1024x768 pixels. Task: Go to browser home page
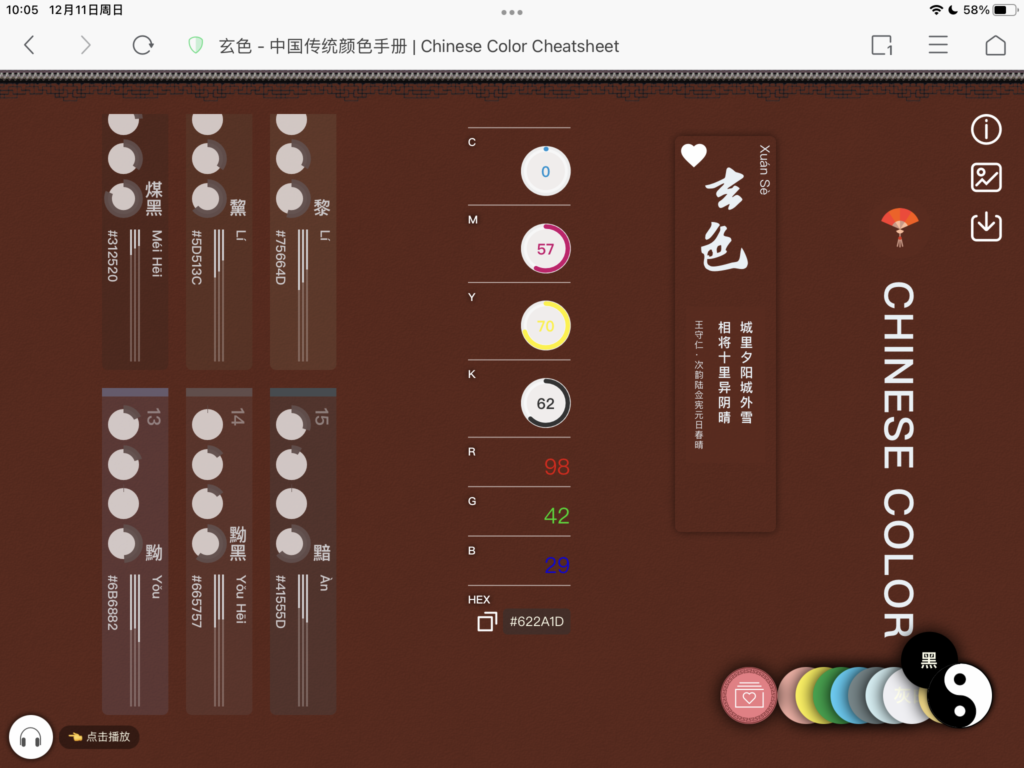coord(995,45)
